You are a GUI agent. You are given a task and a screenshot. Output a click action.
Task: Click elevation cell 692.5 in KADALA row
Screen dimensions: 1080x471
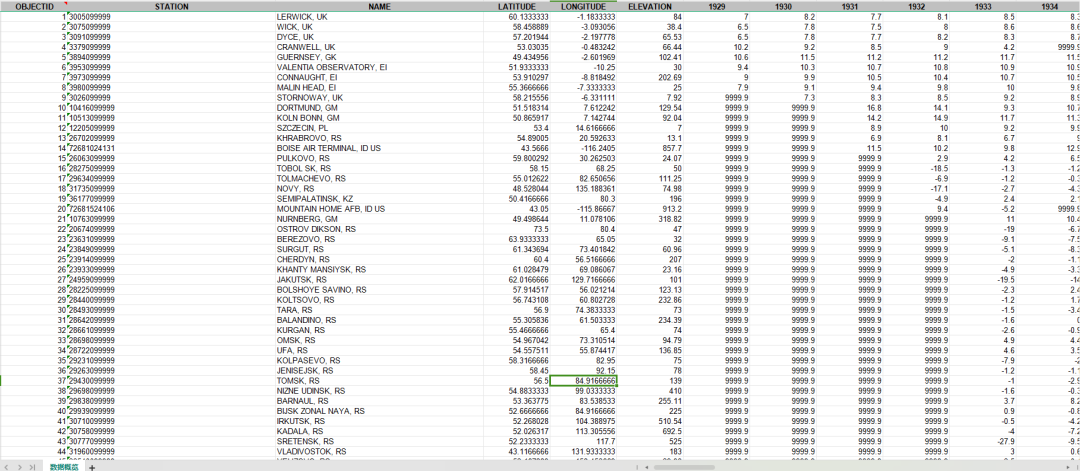point(650,432)
